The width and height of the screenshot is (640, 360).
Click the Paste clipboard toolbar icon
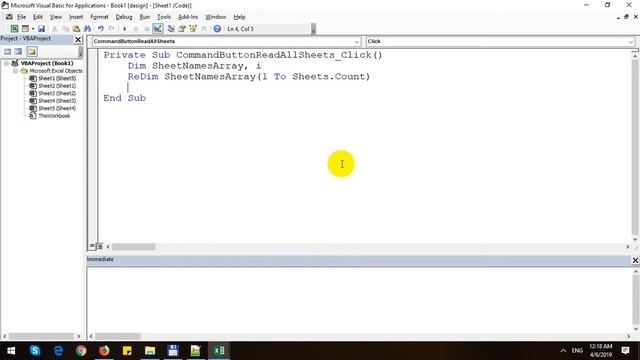[76, 29]
